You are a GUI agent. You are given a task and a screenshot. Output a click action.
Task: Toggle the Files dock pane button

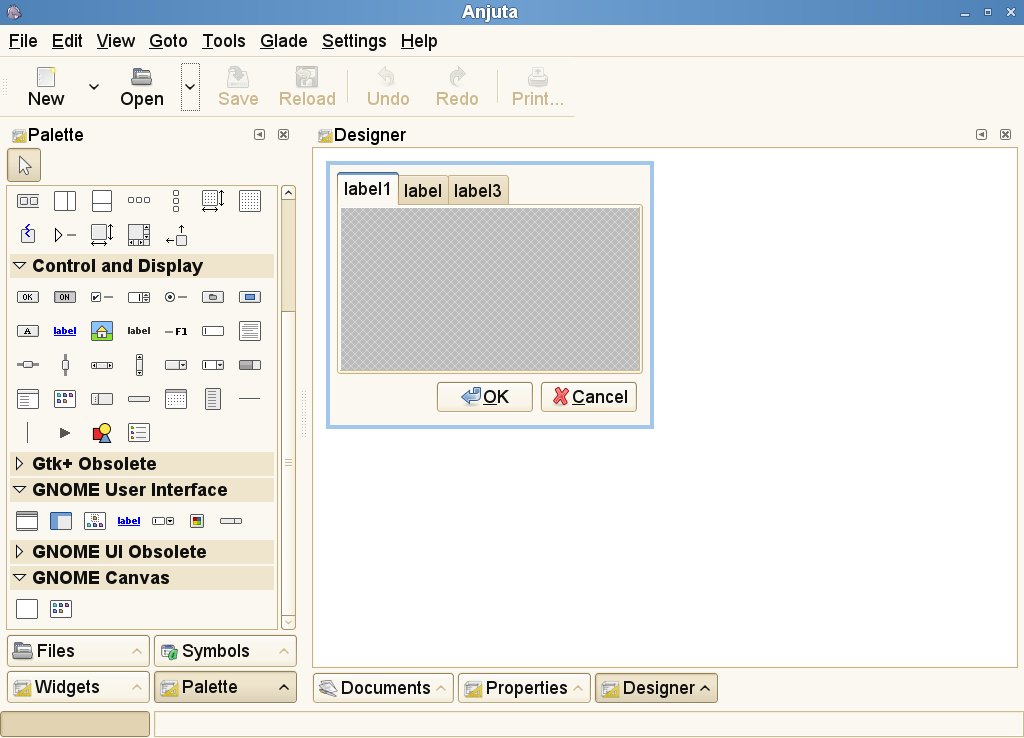[x=78, y=651]
